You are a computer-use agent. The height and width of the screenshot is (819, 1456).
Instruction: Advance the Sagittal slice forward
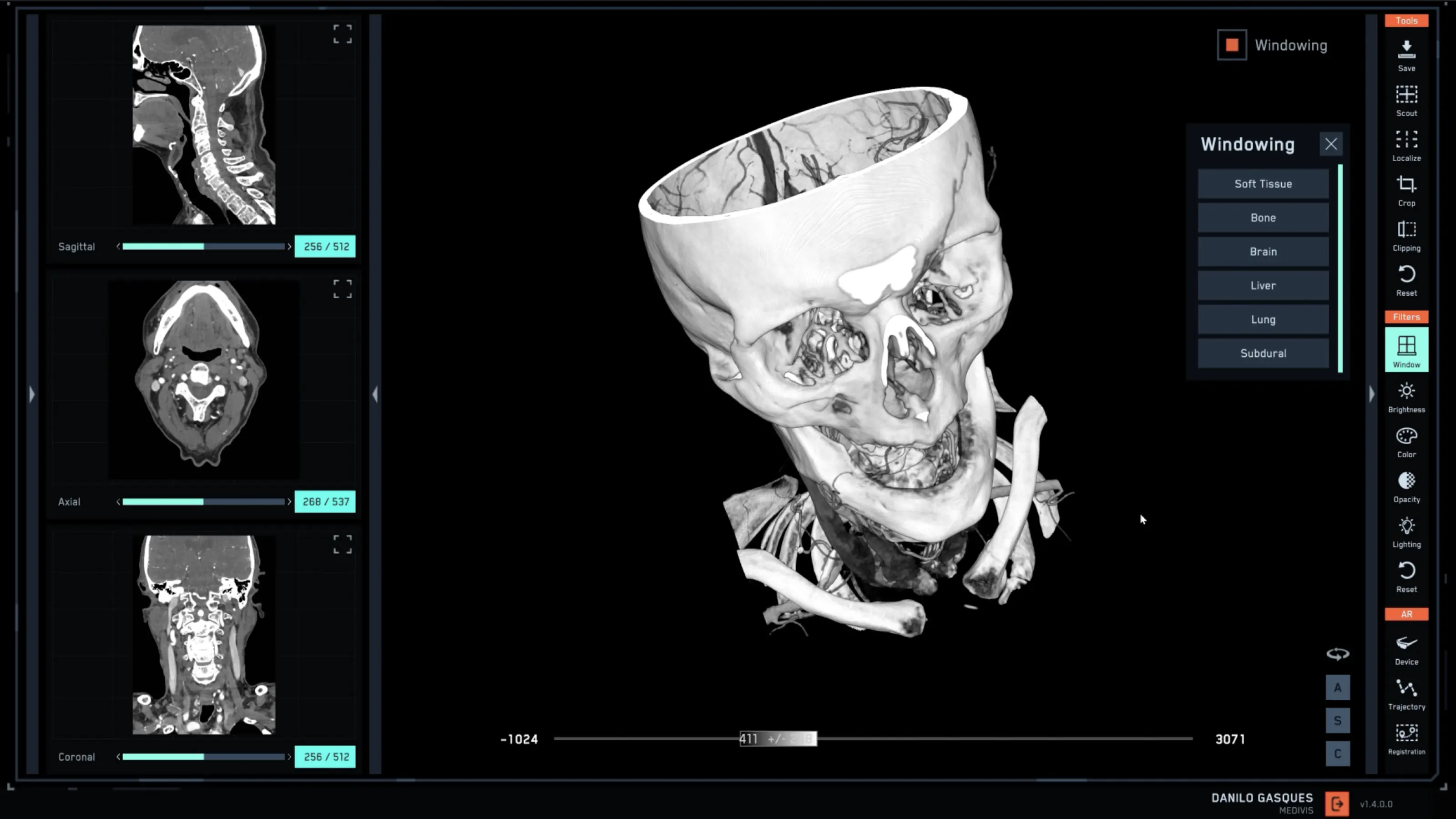[289, 246]
